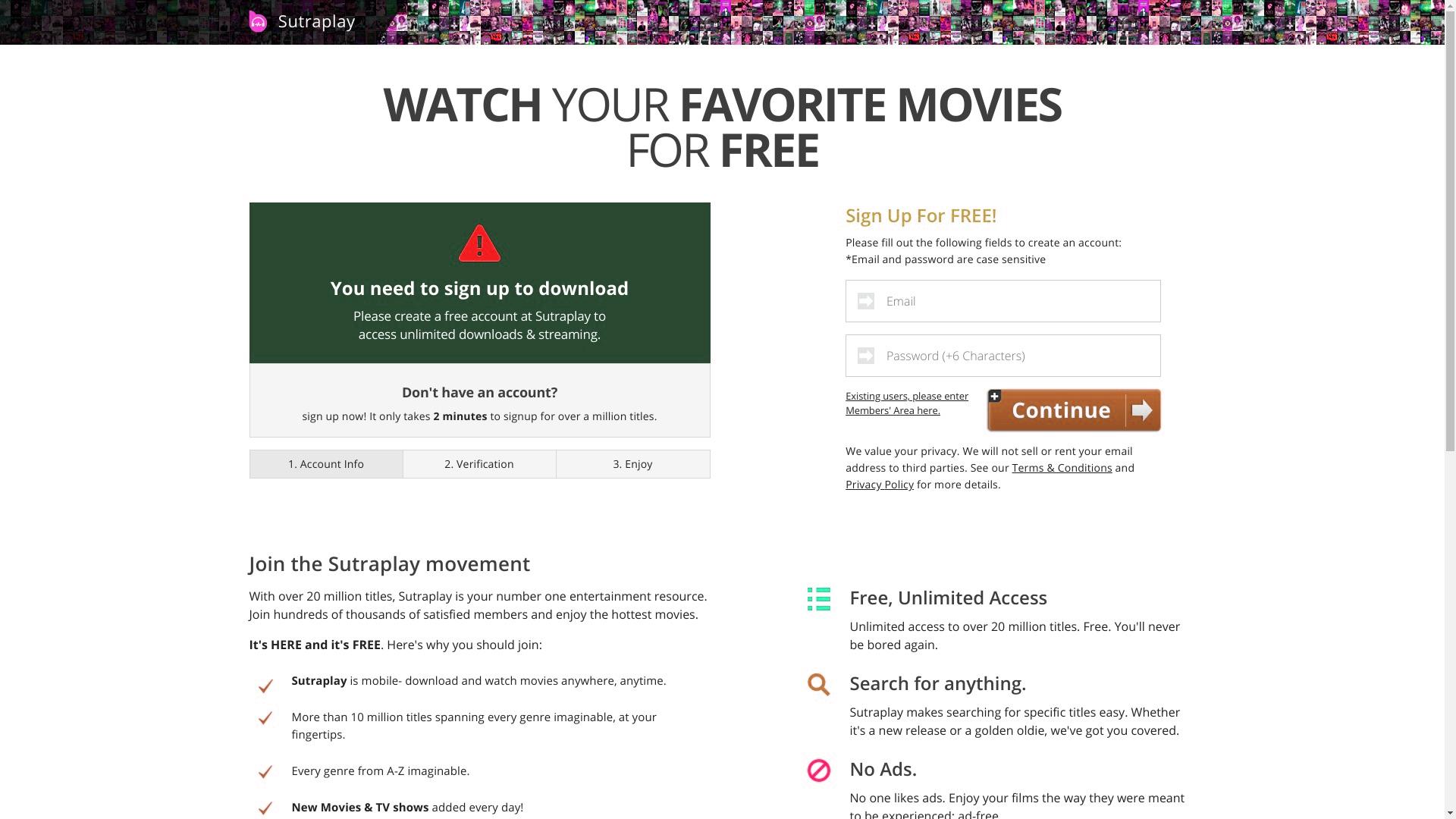
Task: Open the Privacy Policy link
Action: tap(880, 485)
